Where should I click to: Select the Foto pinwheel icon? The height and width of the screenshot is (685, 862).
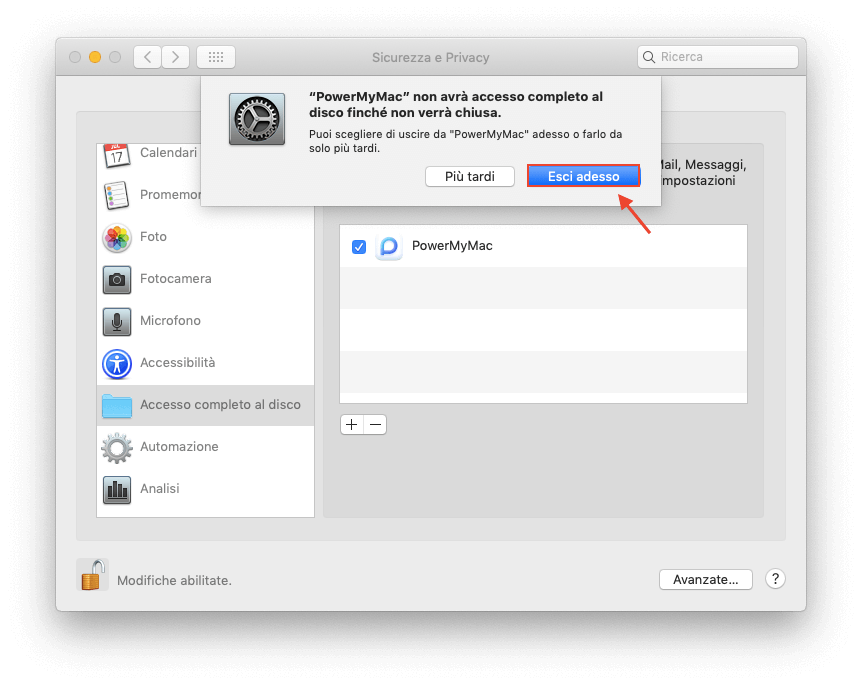[x=117, y=237]
